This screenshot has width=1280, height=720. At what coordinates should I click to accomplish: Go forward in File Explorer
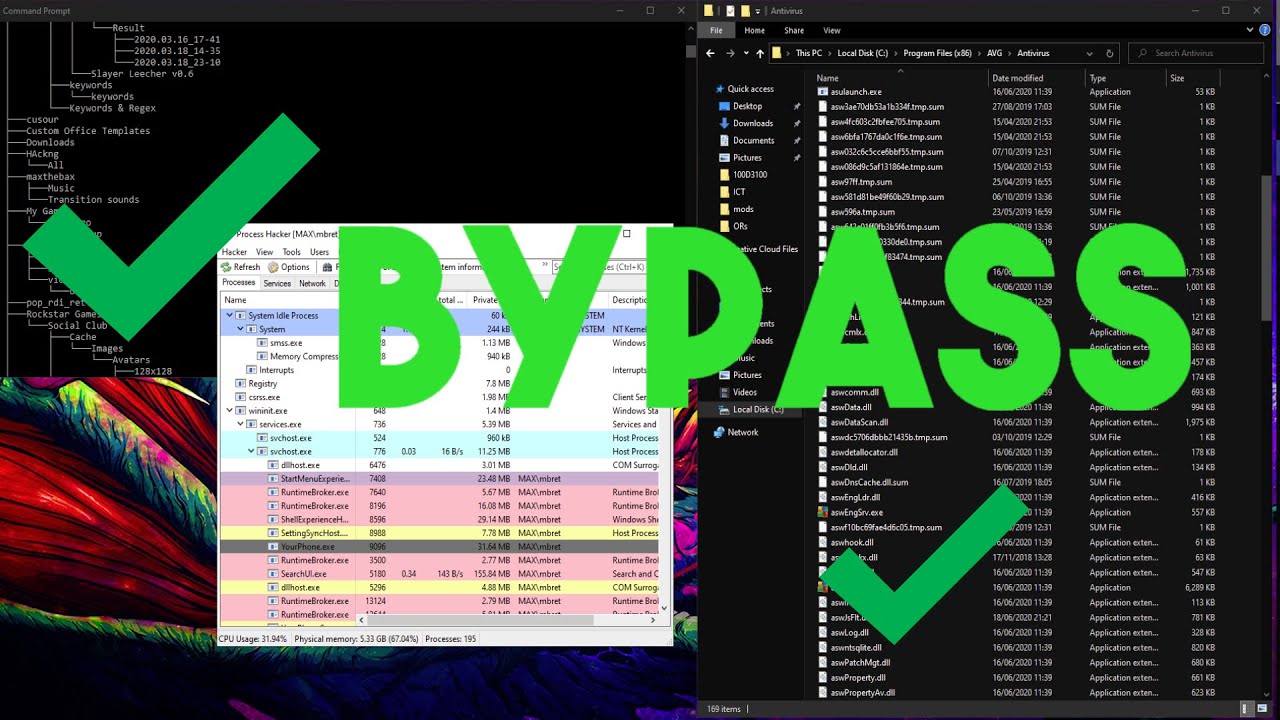pyautogui.click(x=730, y=53)
